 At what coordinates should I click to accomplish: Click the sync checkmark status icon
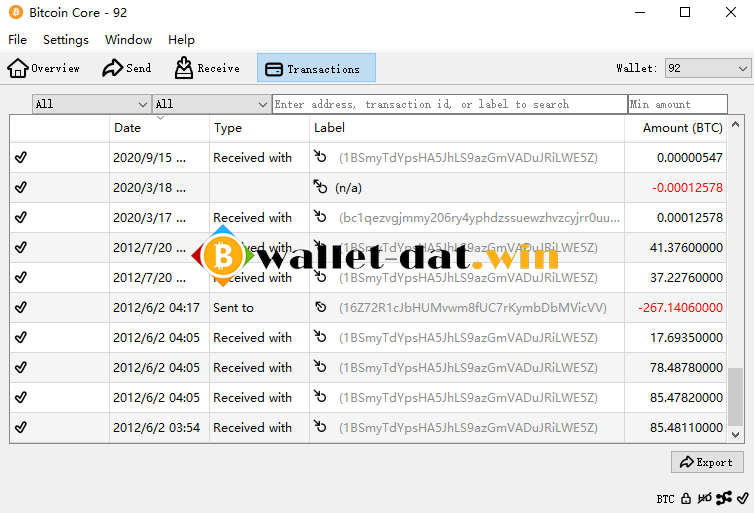click(742, 499)
